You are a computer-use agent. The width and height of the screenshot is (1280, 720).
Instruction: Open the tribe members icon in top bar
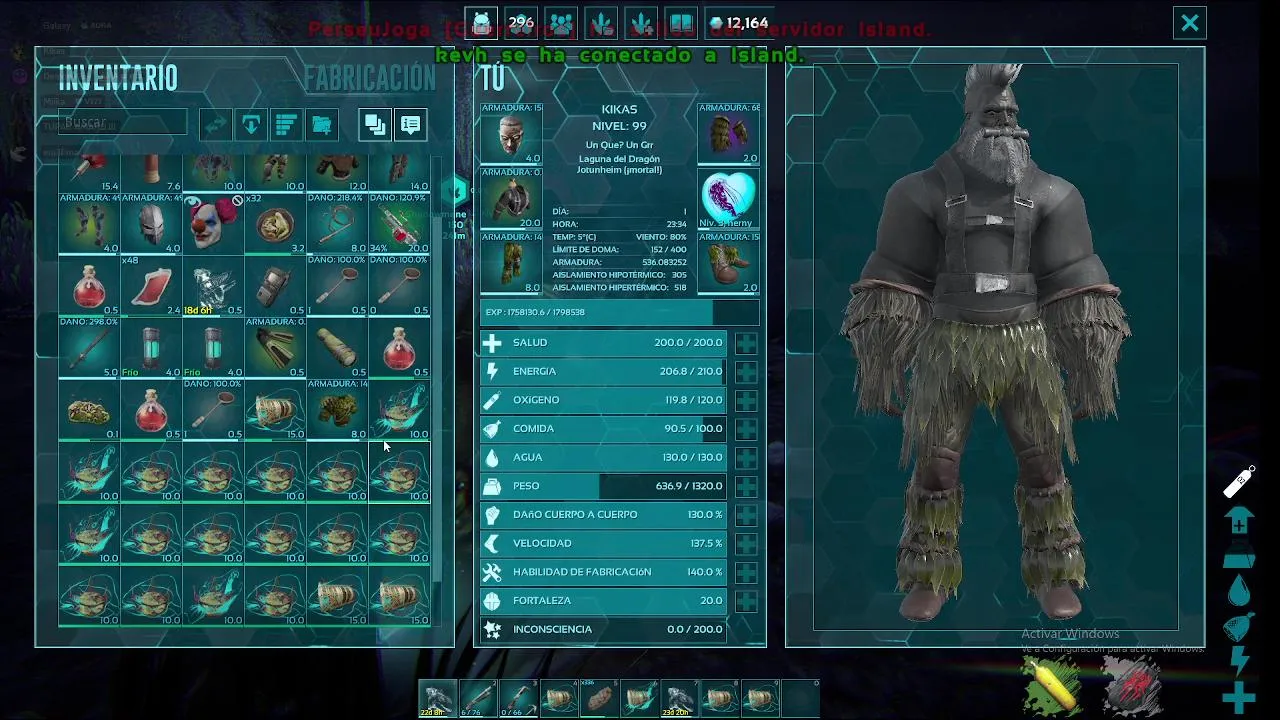click(x=561, y=22)
